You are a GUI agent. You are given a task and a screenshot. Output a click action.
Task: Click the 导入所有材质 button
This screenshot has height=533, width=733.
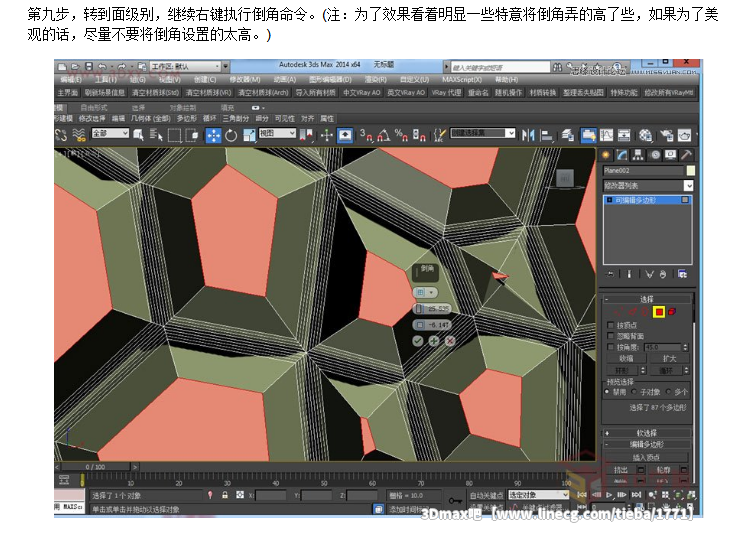pyautogui.click(x=316, y=93)
